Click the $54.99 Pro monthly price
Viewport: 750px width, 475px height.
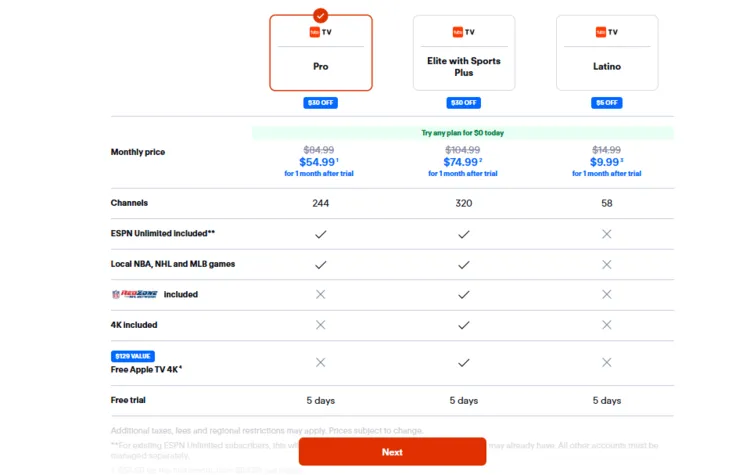(318, 162)
